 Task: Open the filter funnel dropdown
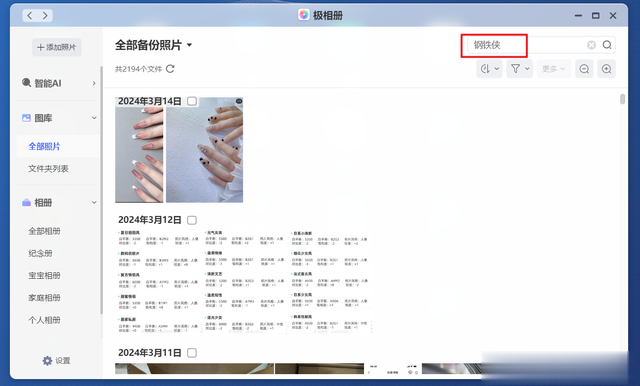click(x=520, y=69)
